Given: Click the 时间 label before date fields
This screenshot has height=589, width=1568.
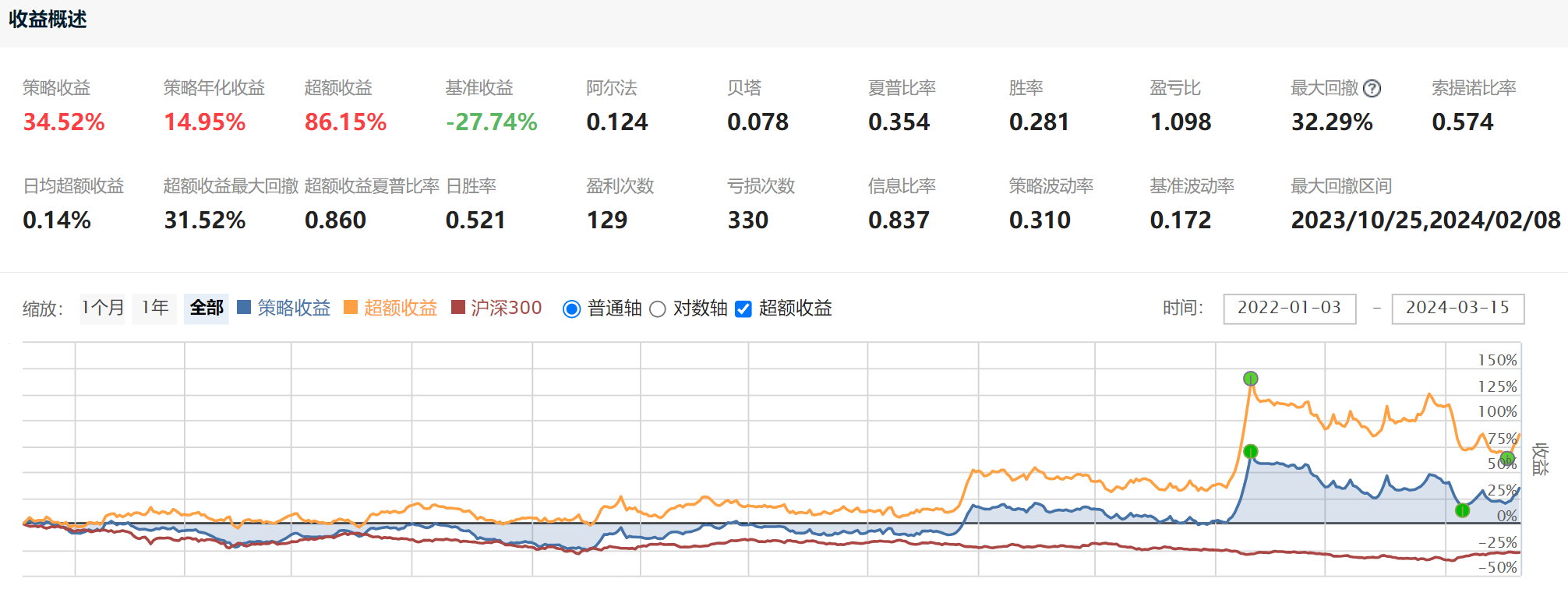Looking at the screenshot, I should 1183,309.
